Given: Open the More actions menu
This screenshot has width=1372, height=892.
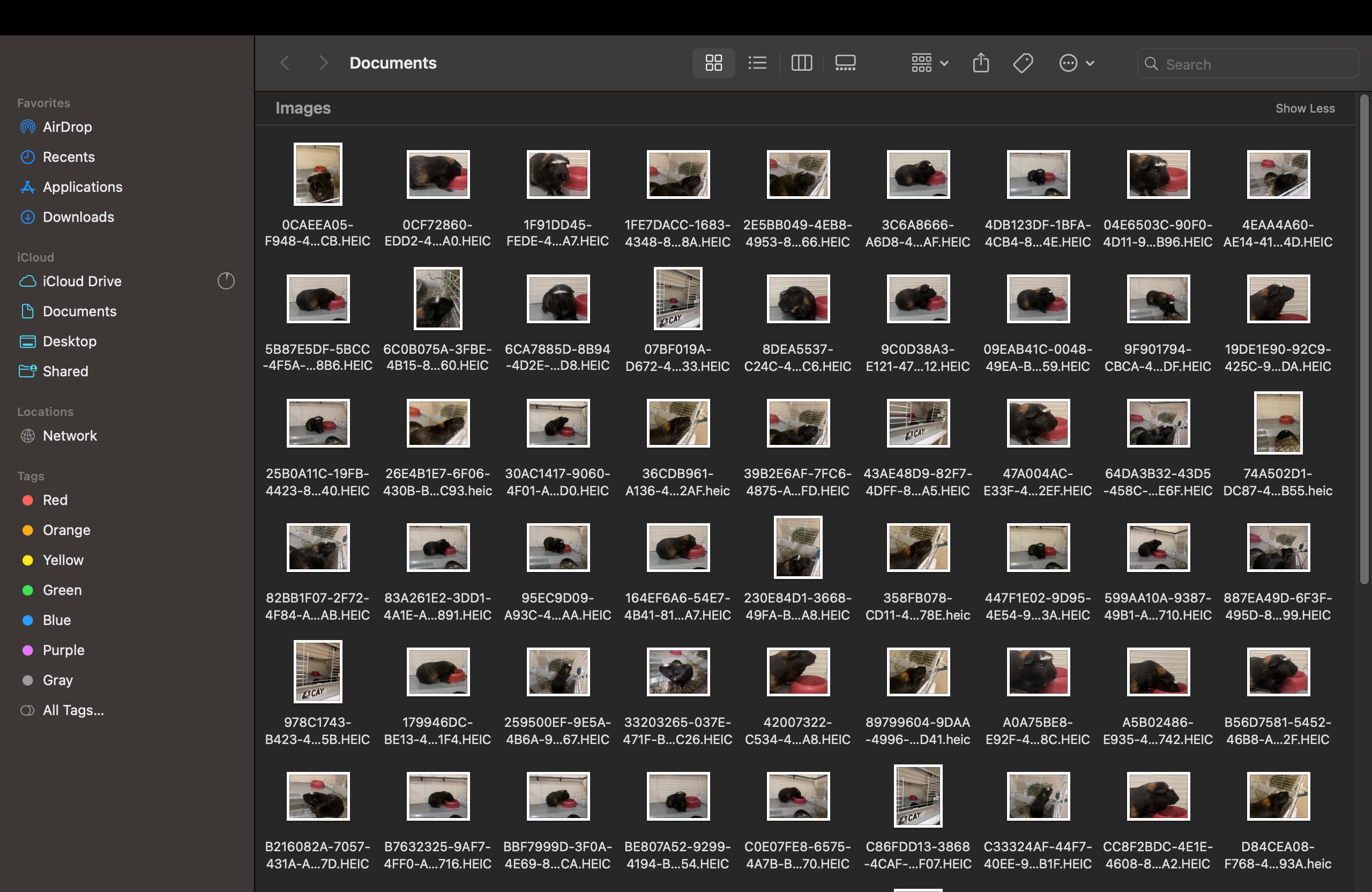Looking at the screenshot, I should point(1076,63).
